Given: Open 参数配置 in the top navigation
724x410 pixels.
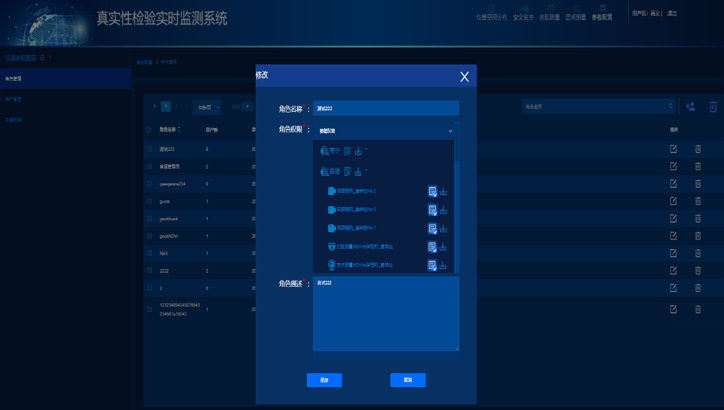Looking at the screenshot, I should (602, 13).
